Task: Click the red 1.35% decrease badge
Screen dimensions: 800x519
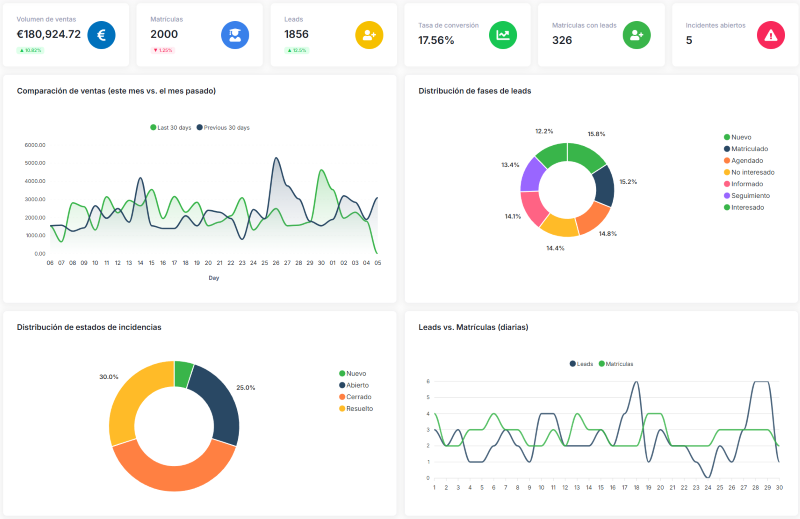Action: coord(162,50)
